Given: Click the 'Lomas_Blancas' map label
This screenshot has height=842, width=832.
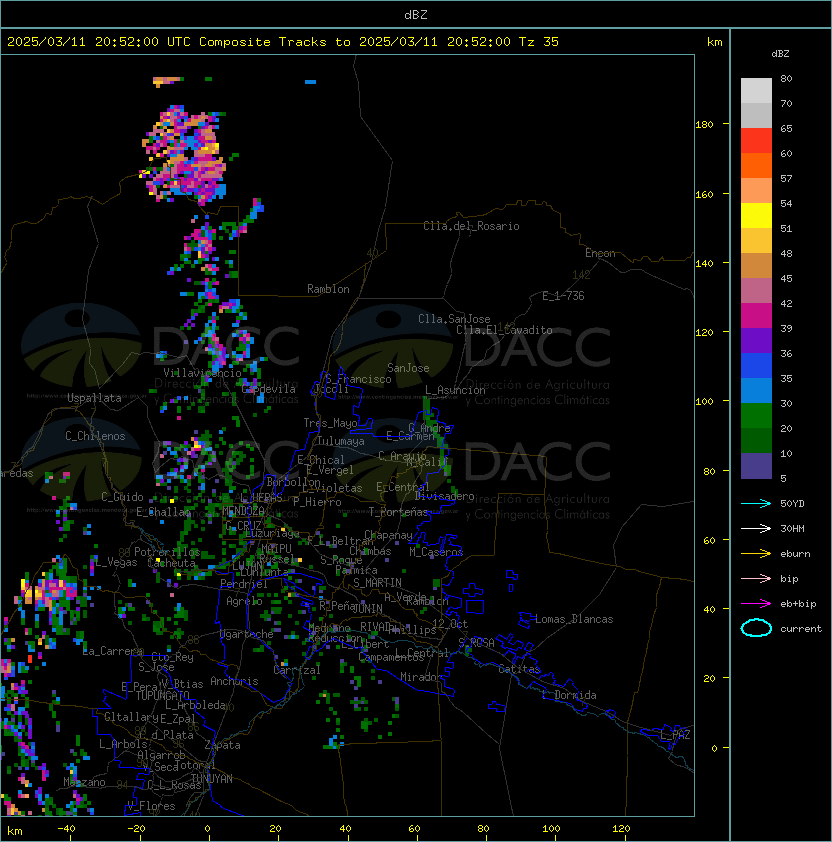Looking at the screenshot, I should pyautogui.click(x=574, y=619).
